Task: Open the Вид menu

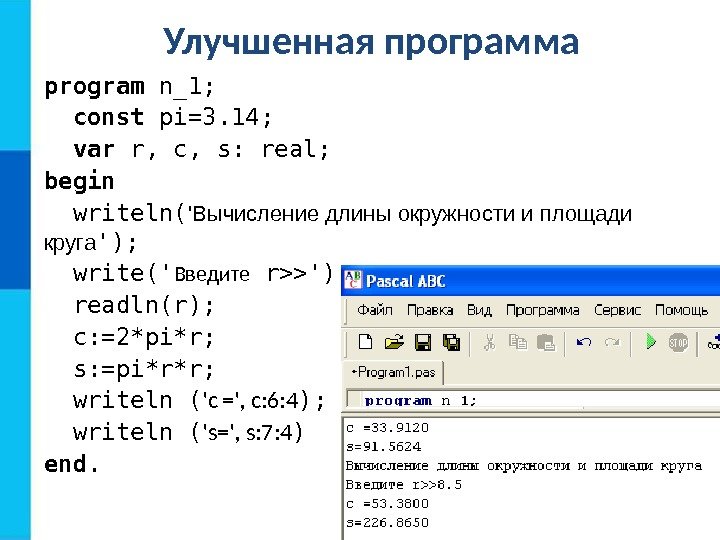Action: (x=479, y=310)
